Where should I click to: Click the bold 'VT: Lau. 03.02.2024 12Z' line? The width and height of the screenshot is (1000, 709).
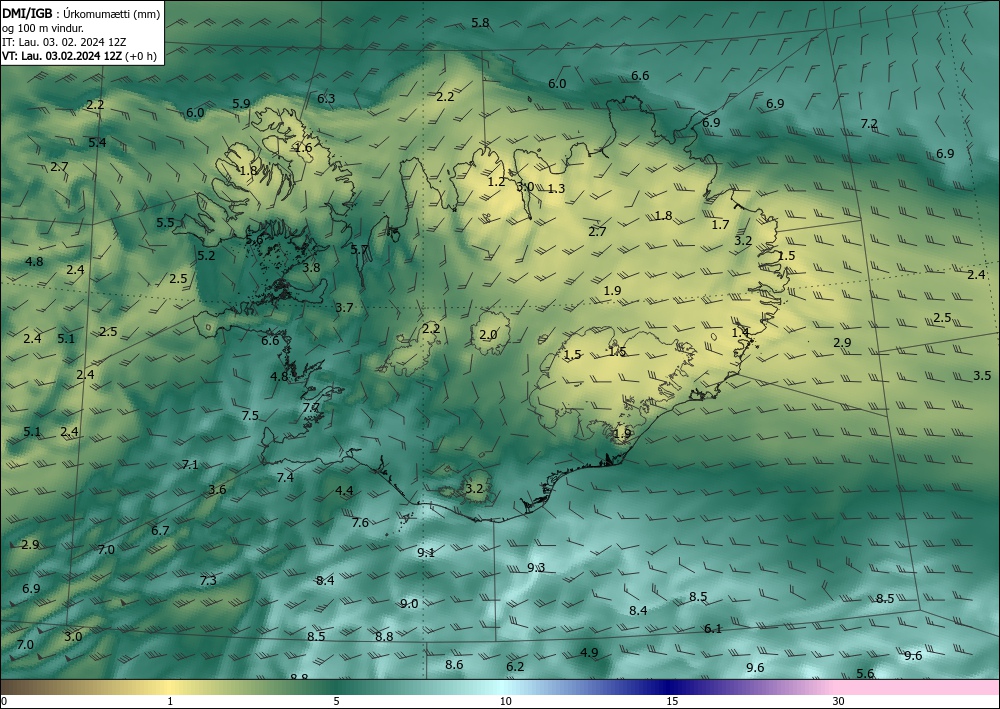tap(62, 55)
